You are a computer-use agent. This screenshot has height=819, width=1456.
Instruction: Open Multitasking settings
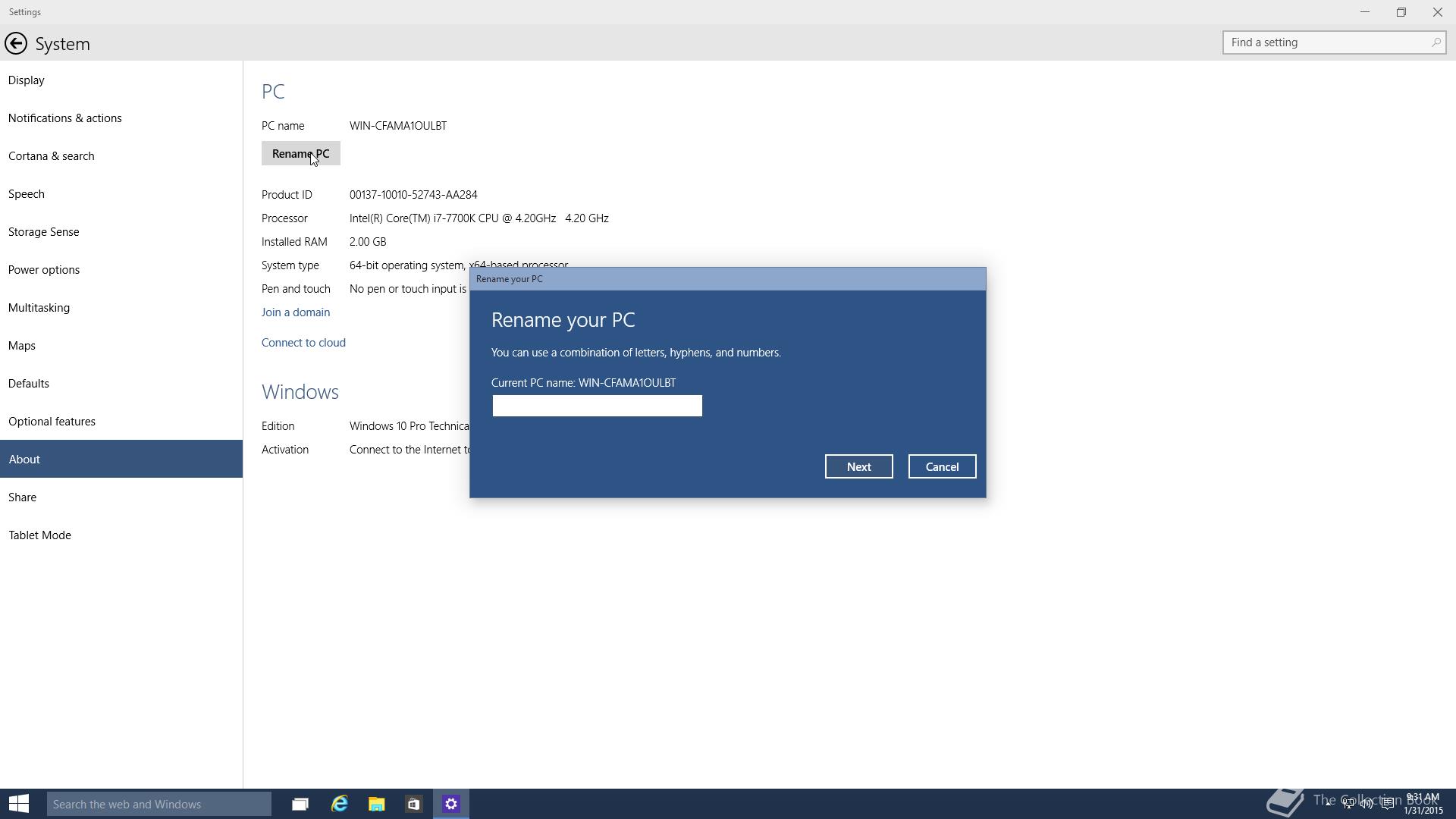(121, 307)
